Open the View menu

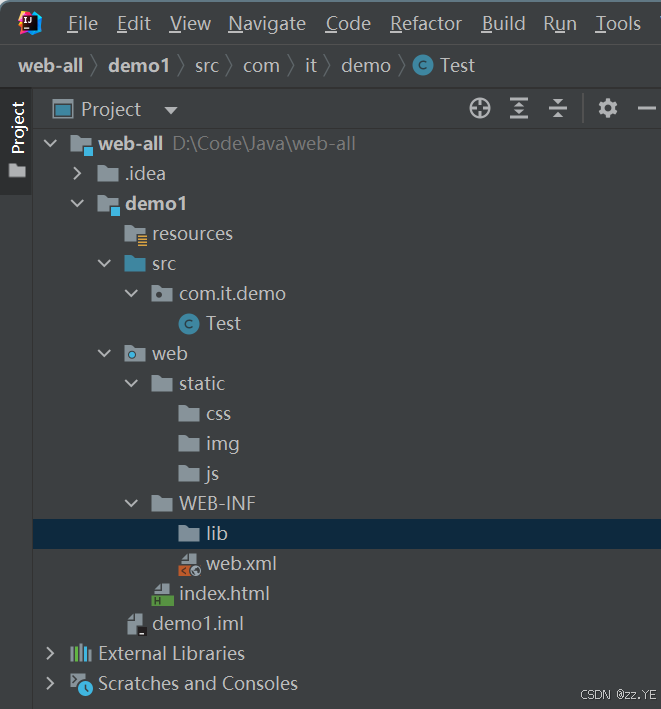(190, 24)
